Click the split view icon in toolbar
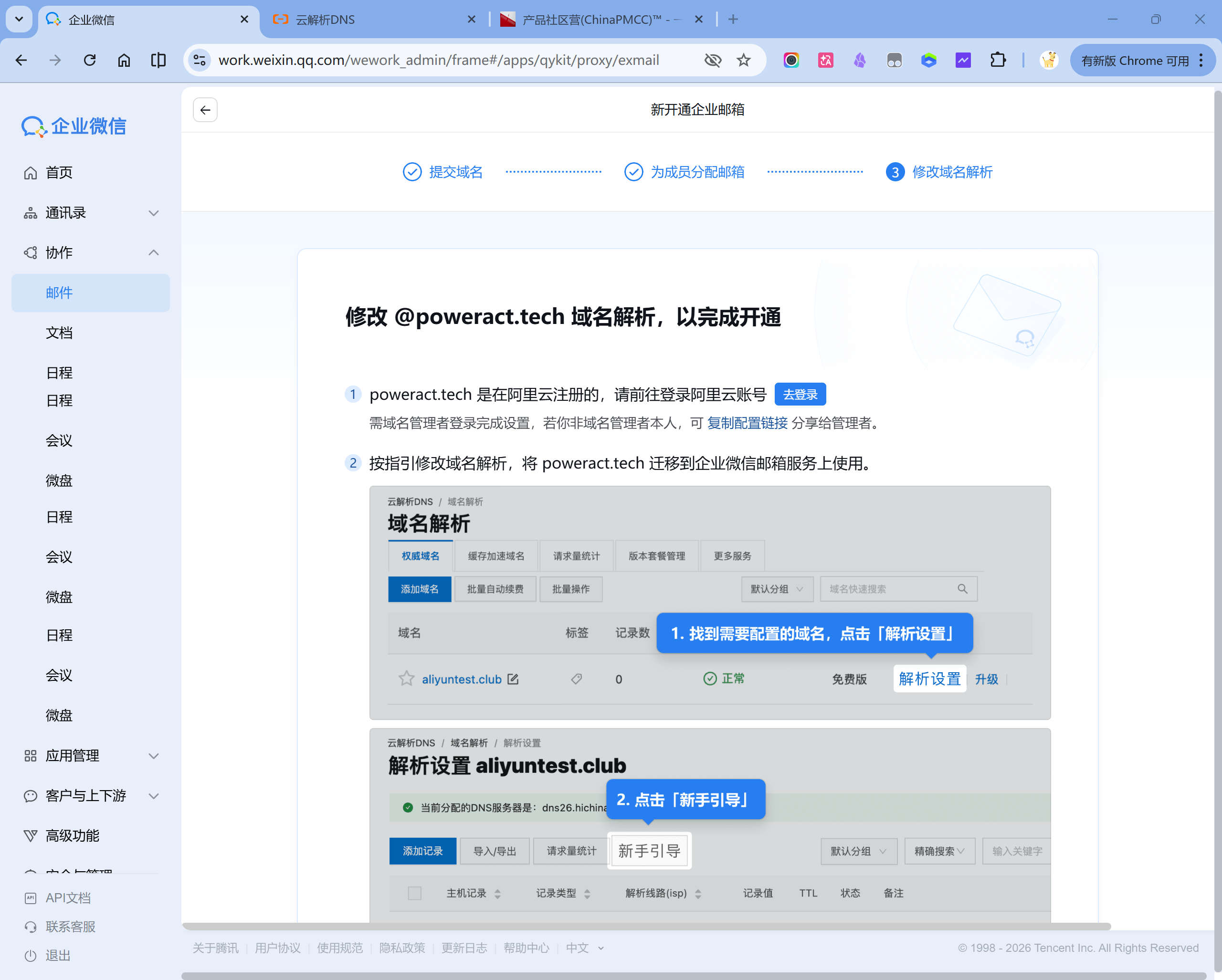The height and width of the screenshot is (980, 1222). (x=158, y=60)
